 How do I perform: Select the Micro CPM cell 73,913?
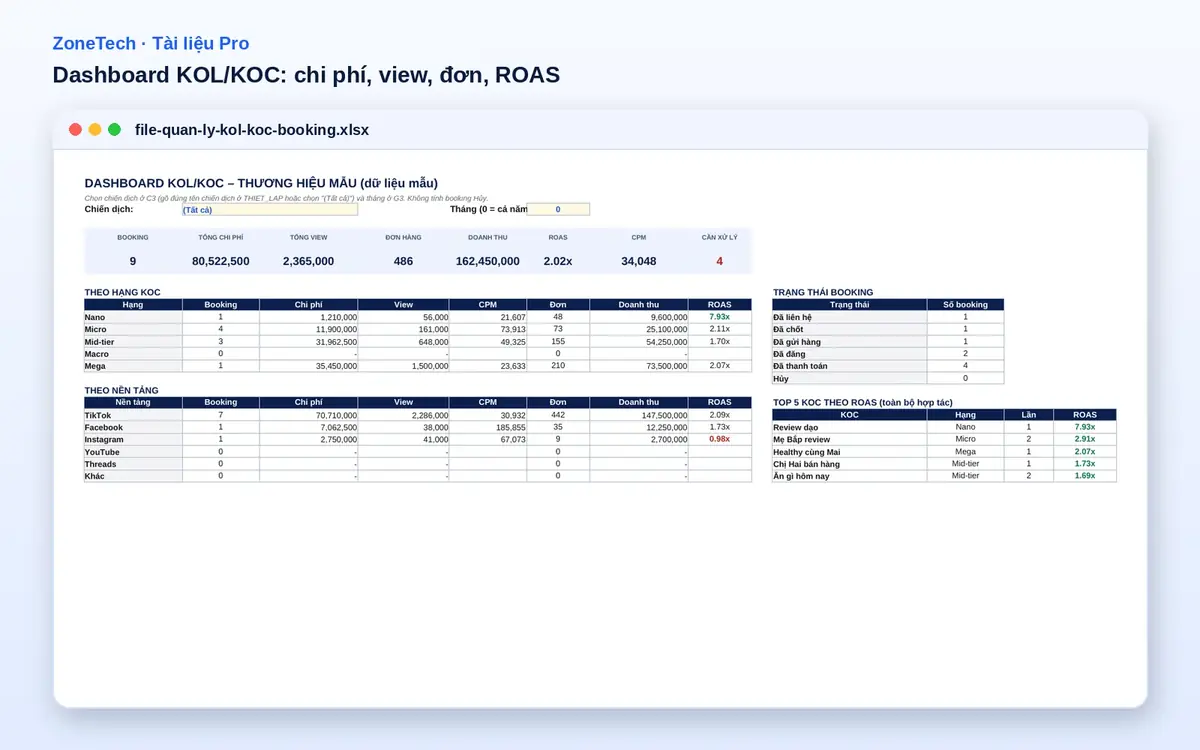488,329
